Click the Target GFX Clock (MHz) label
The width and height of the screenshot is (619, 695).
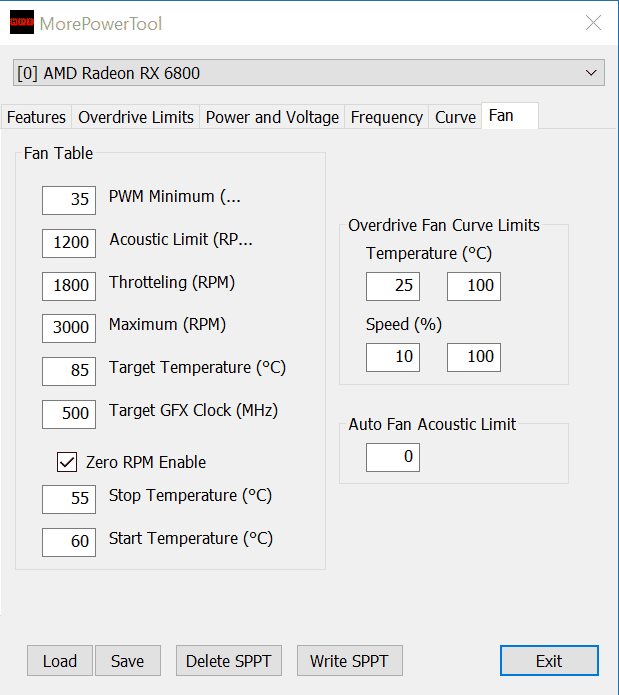pos(193,410)
